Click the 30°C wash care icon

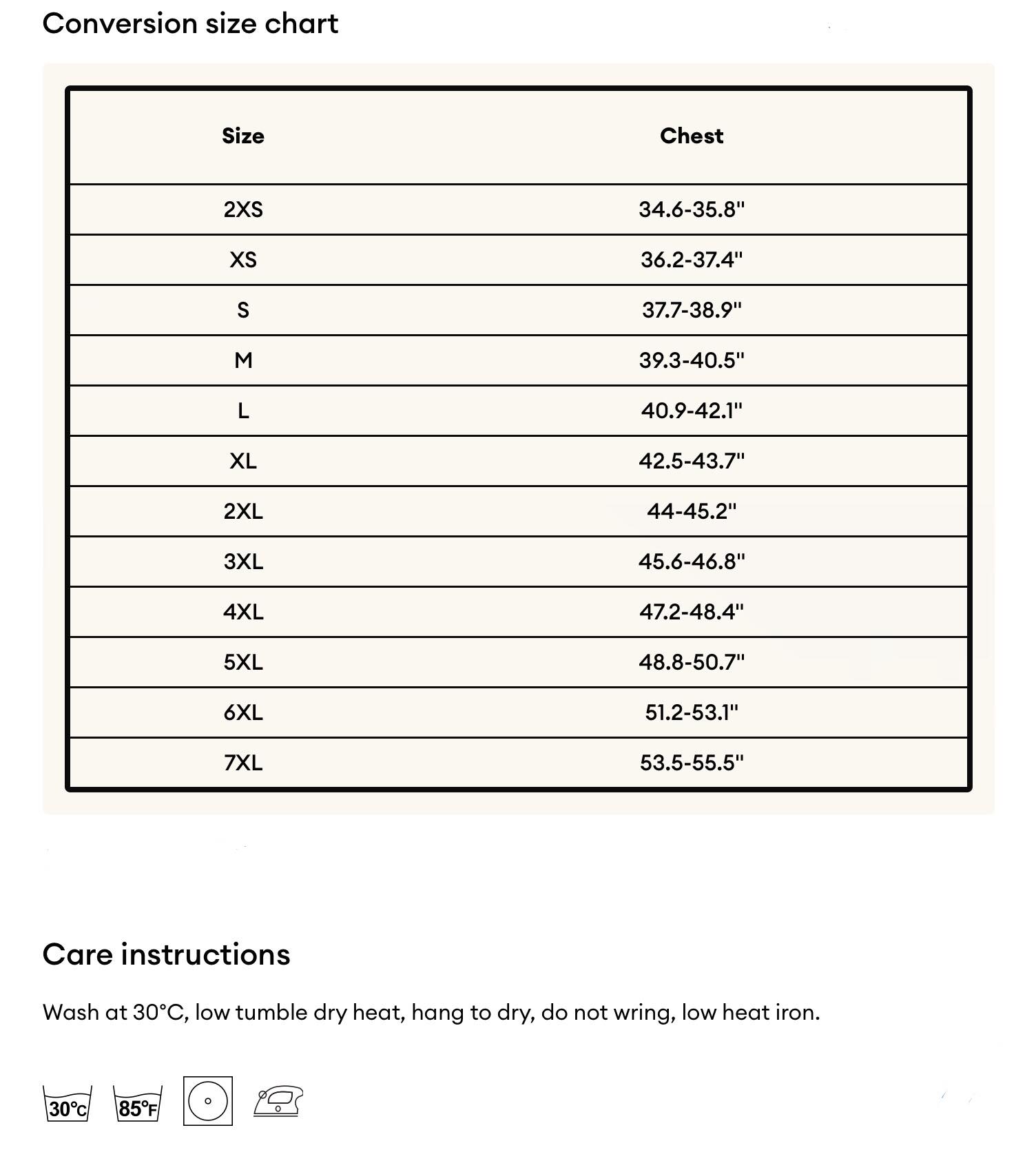[x=68, y=1103]
